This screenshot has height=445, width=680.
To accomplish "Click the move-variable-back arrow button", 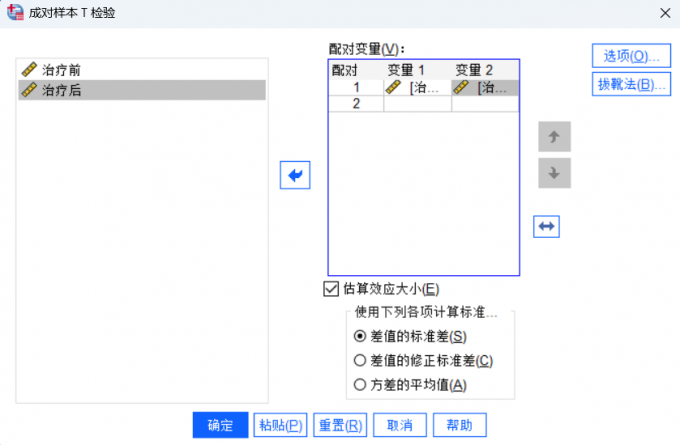I will point(295,175).
